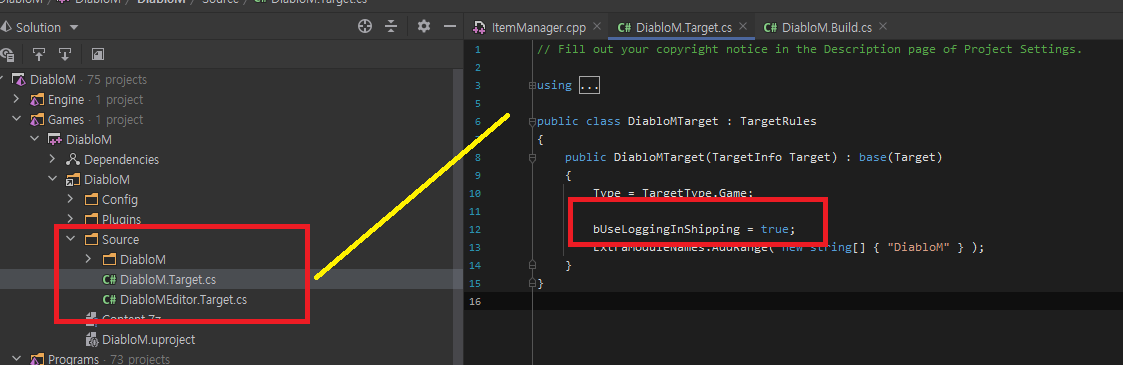Click TargetRules in the class declaration
The image size is (1123, 365).
pyautogui.click(x=778, y=121)
